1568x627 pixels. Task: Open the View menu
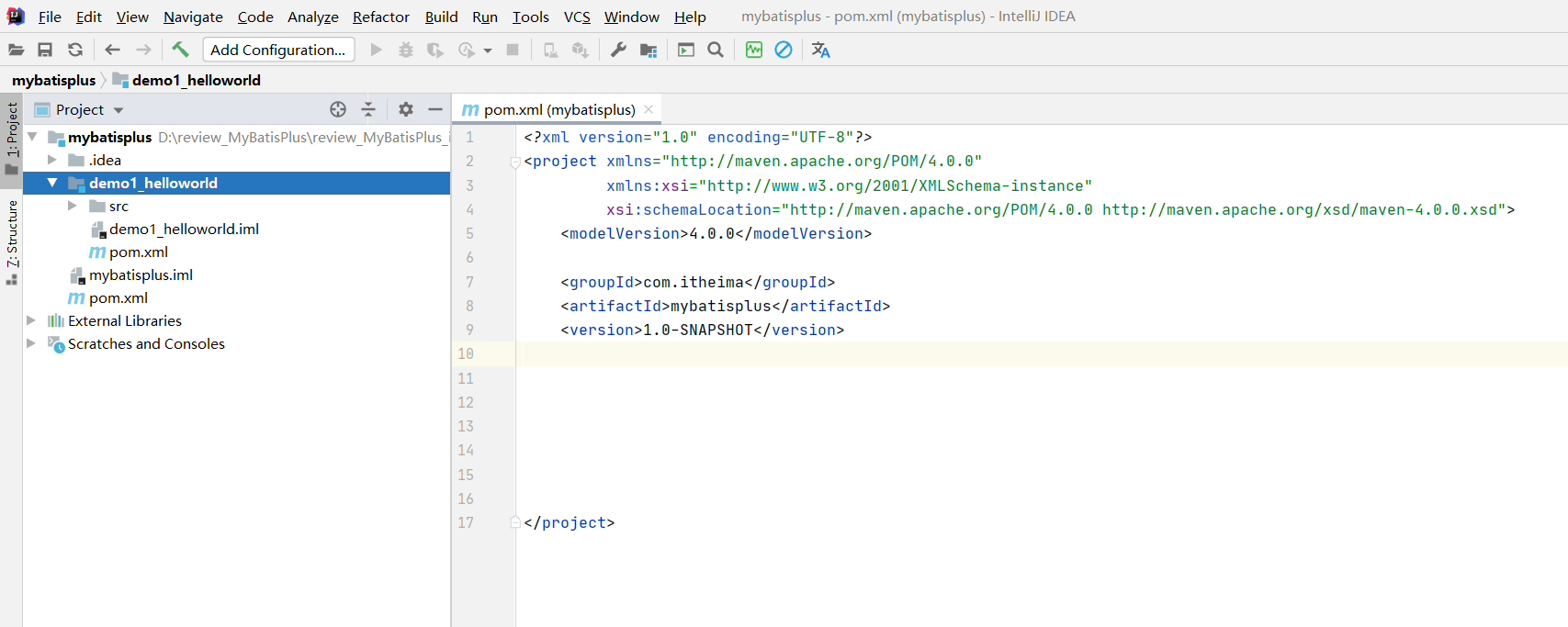pyautogui.click(x=132, y=17)
